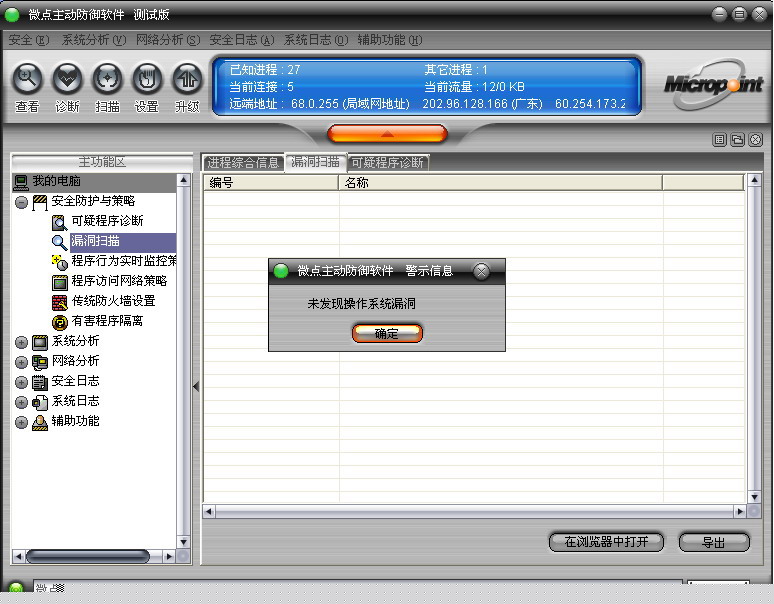
Task: Click the 网络分析 tree icon
Action: (x=40, y=362)
